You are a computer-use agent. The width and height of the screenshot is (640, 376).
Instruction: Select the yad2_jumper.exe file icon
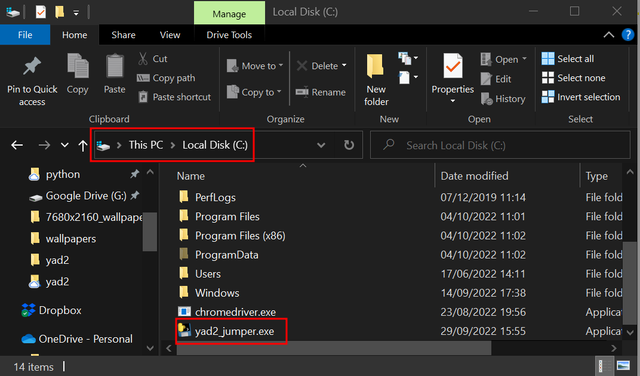pyautogui.click(x=184, y=331)
